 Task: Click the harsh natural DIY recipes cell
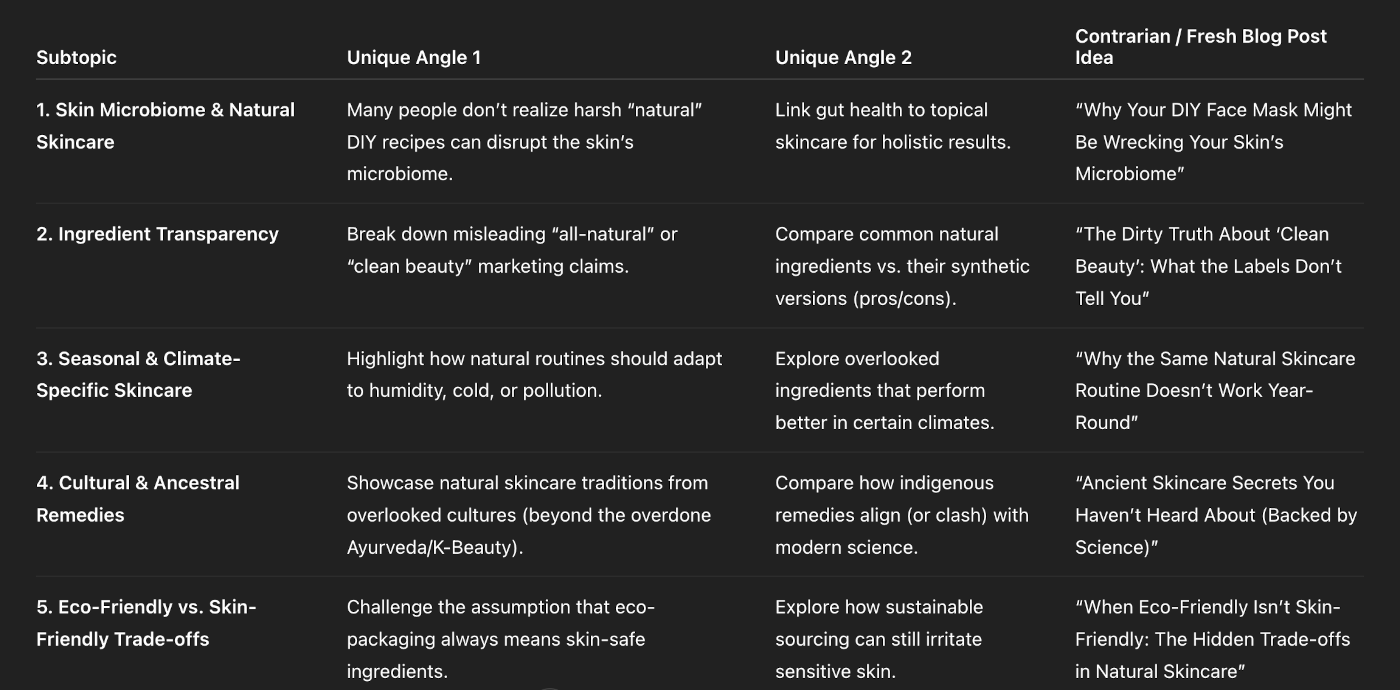[x=524, y=142]
